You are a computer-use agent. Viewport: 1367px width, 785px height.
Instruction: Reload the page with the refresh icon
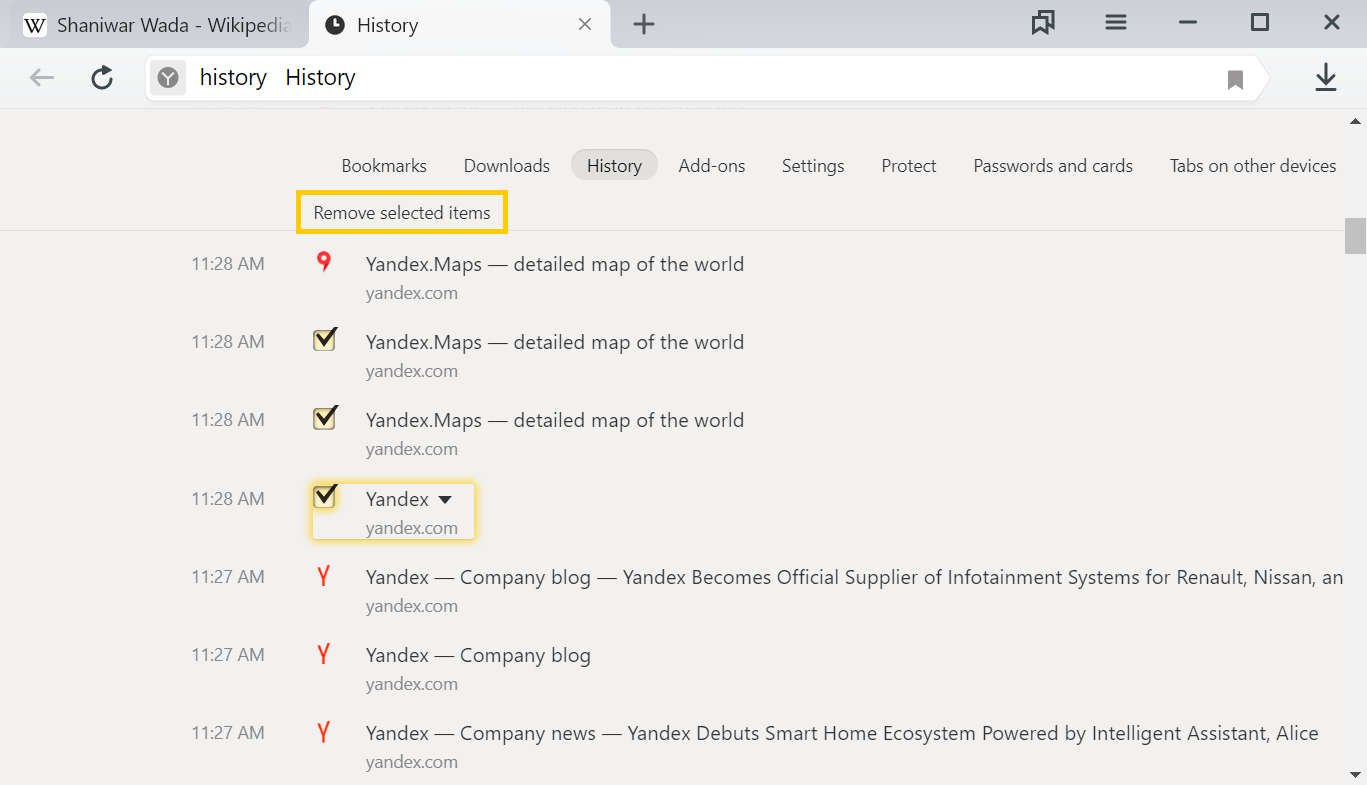pyautogui.click(x=102, y=78)
